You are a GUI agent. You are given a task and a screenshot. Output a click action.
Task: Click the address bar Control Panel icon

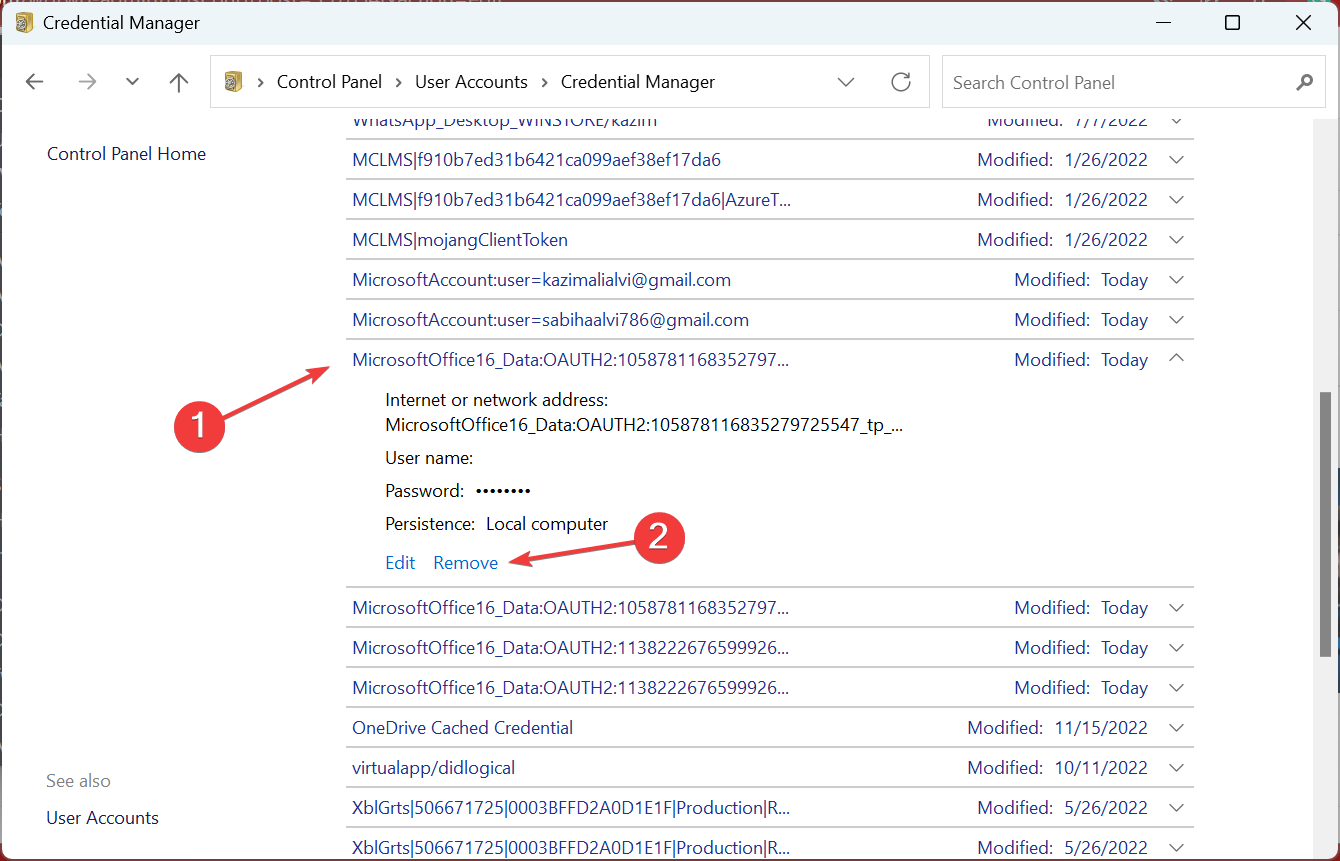[234, 82]
